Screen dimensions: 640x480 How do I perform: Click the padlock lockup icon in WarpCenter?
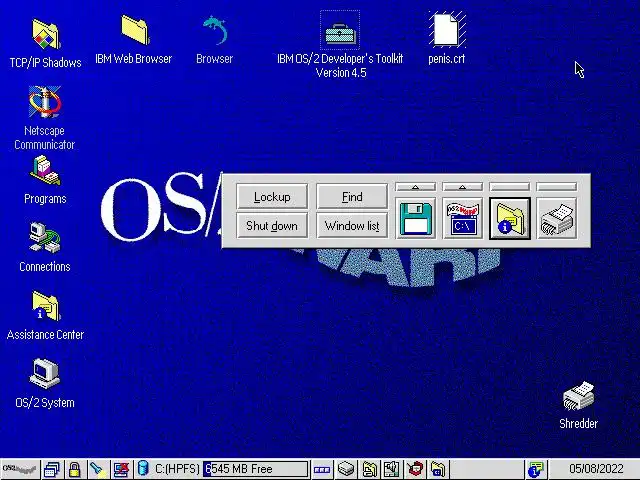74,469
